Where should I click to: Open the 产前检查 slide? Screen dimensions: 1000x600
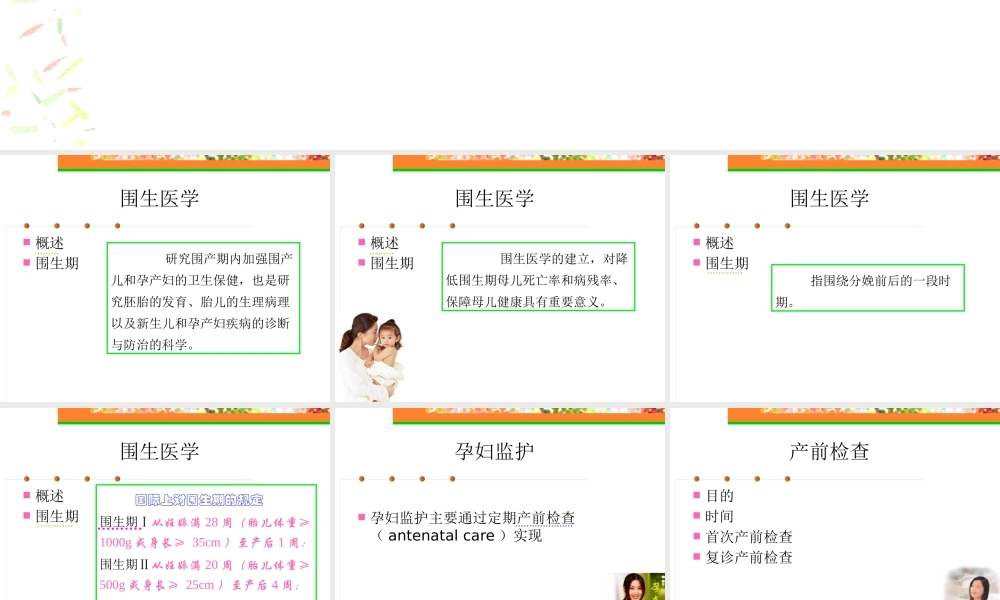(x=835, y=504)
